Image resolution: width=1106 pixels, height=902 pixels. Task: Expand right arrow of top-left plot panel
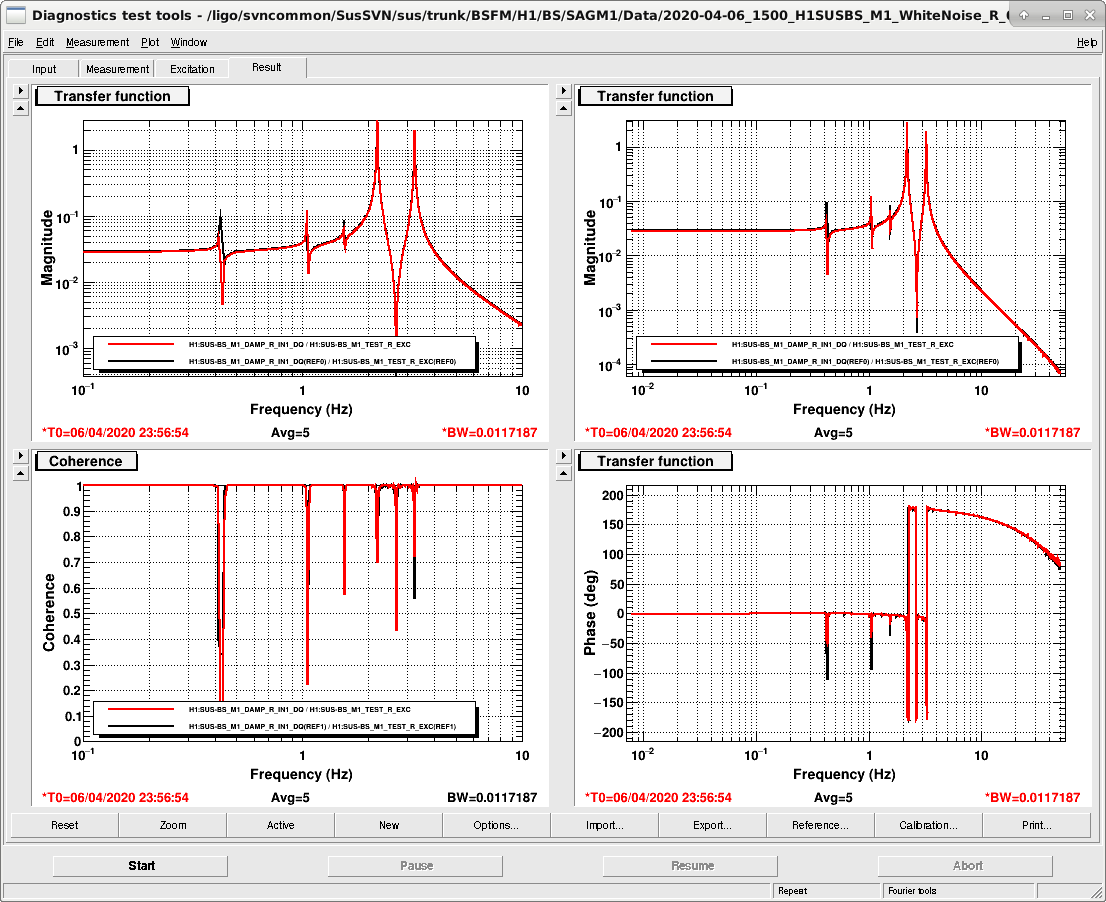click(20, 90)
